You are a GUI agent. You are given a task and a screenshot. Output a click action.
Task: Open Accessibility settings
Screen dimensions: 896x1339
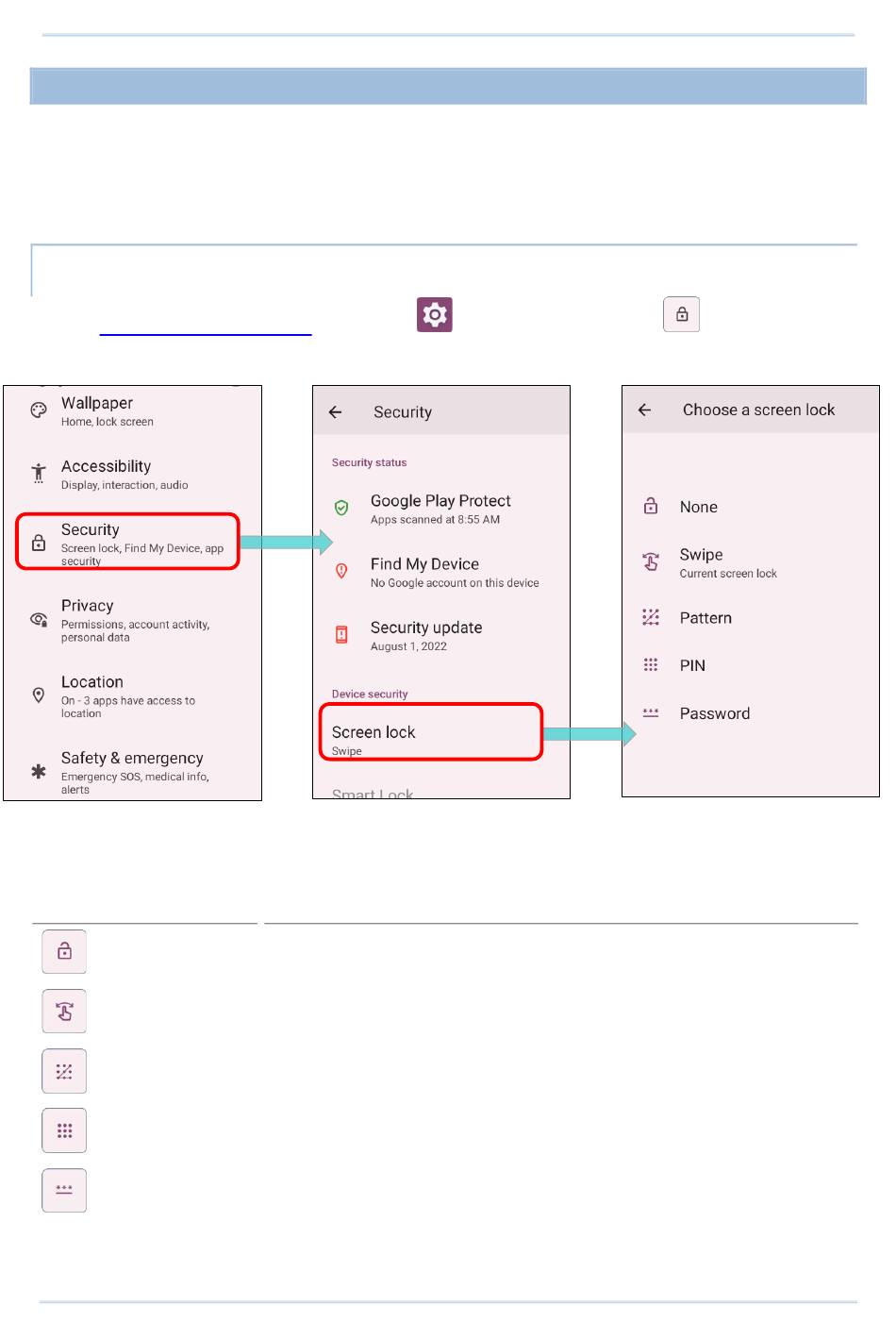106,474
